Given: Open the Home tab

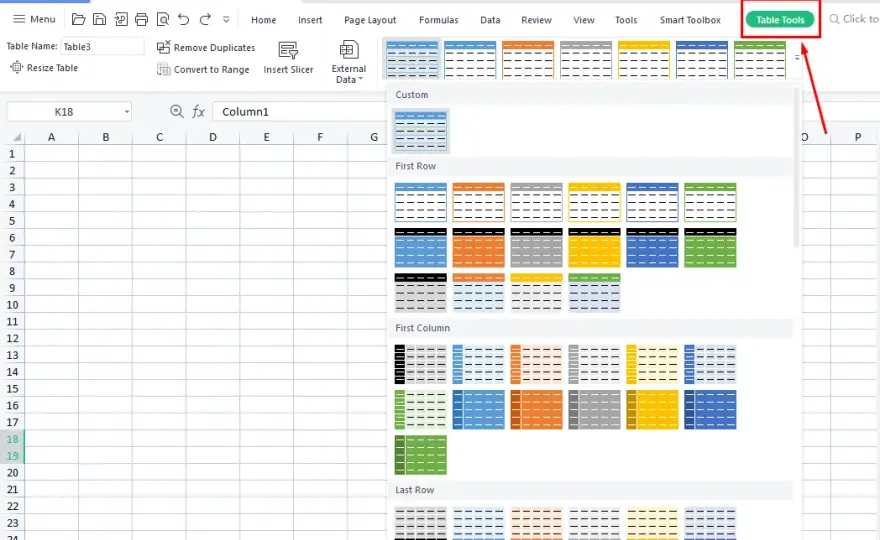Looking at the screenshot, I should pos(263,20).
